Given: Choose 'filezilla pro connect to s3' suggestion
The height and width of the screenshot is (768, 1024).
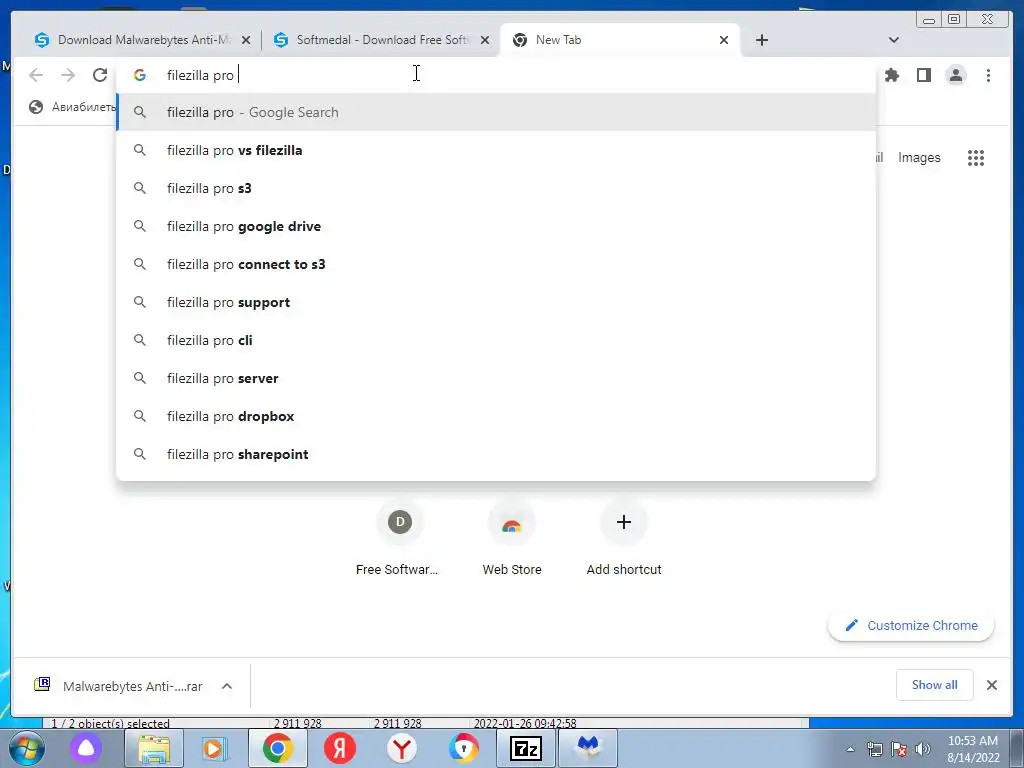Looking at the screenshot, I should (x=496, y=264).
